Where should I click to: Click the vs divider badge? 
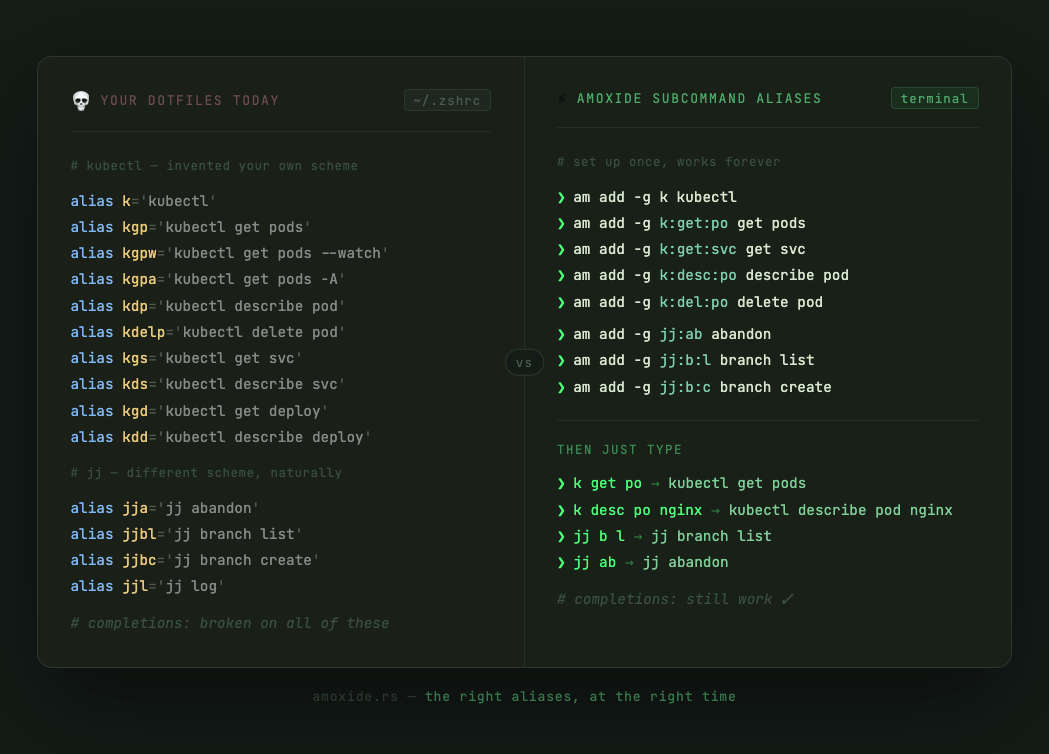(524, 363)
